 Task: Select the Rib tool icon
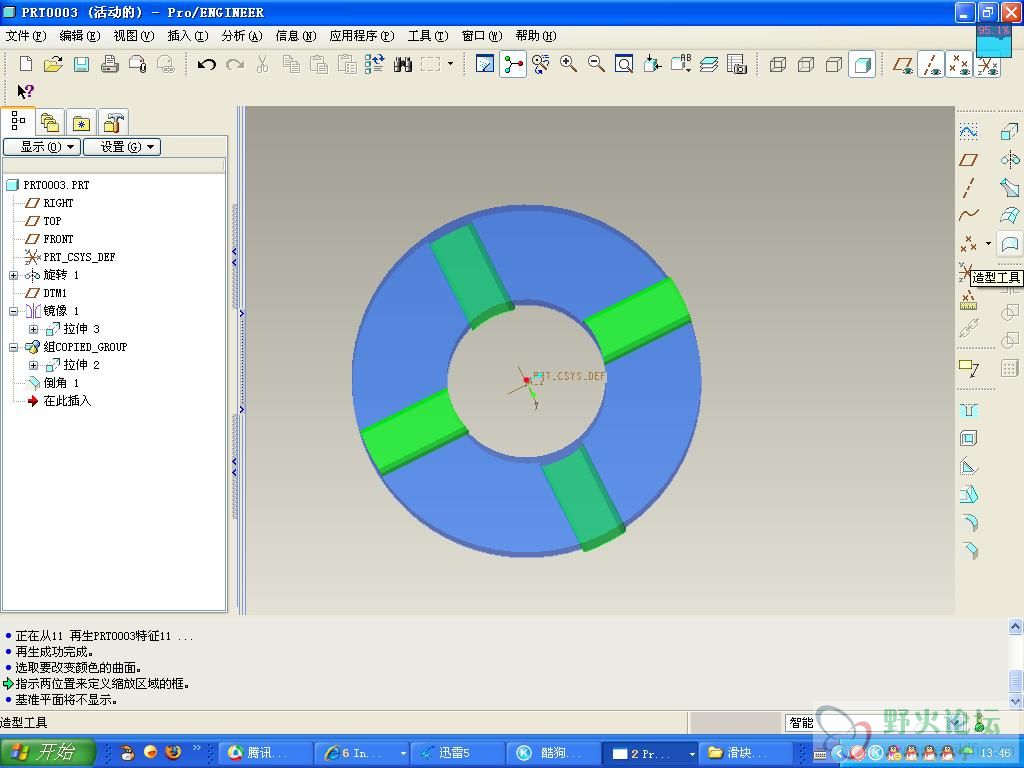(x=968, y=466)
